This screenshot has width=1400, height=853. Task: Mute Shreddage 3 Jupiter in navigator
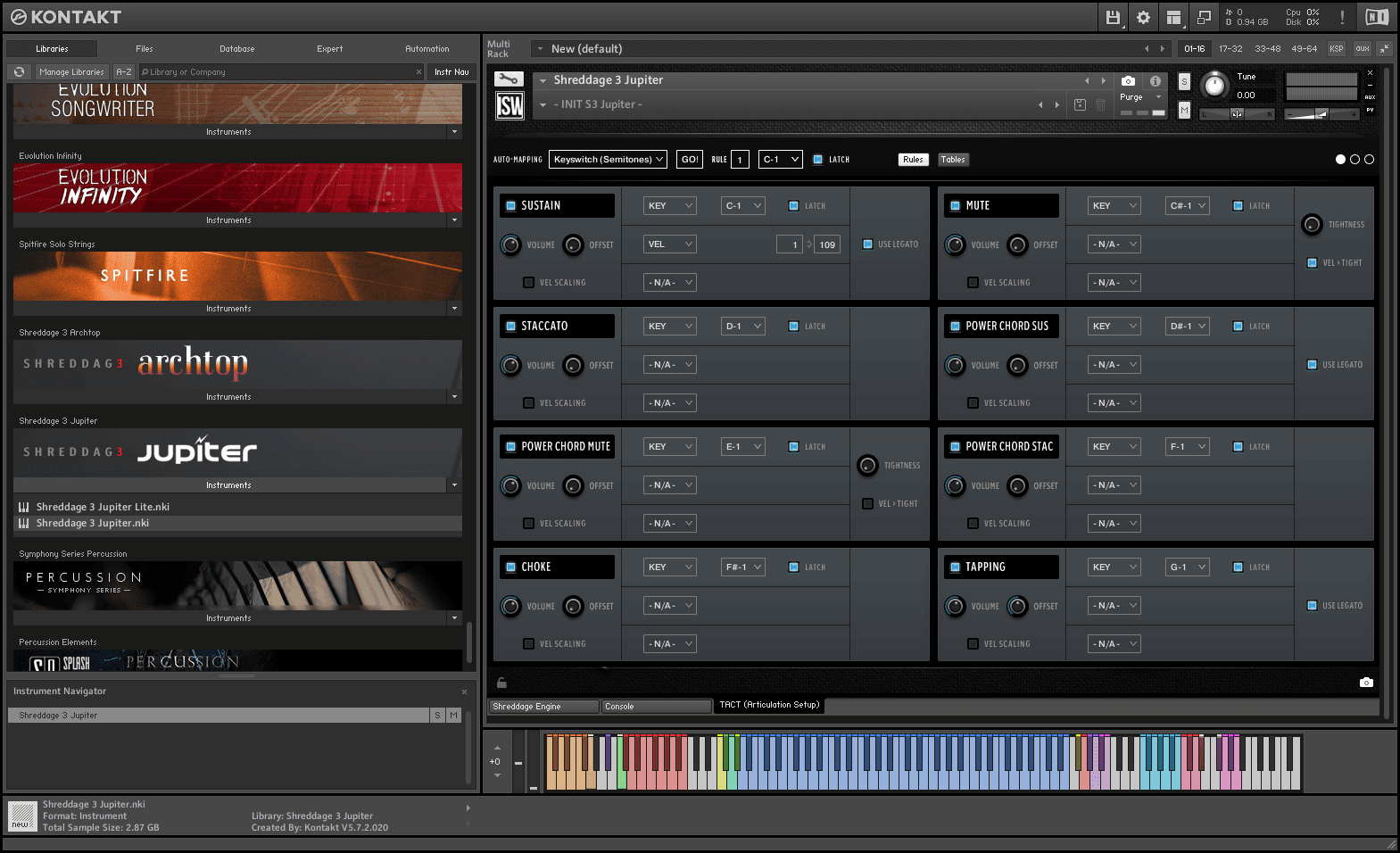[453, 716]
